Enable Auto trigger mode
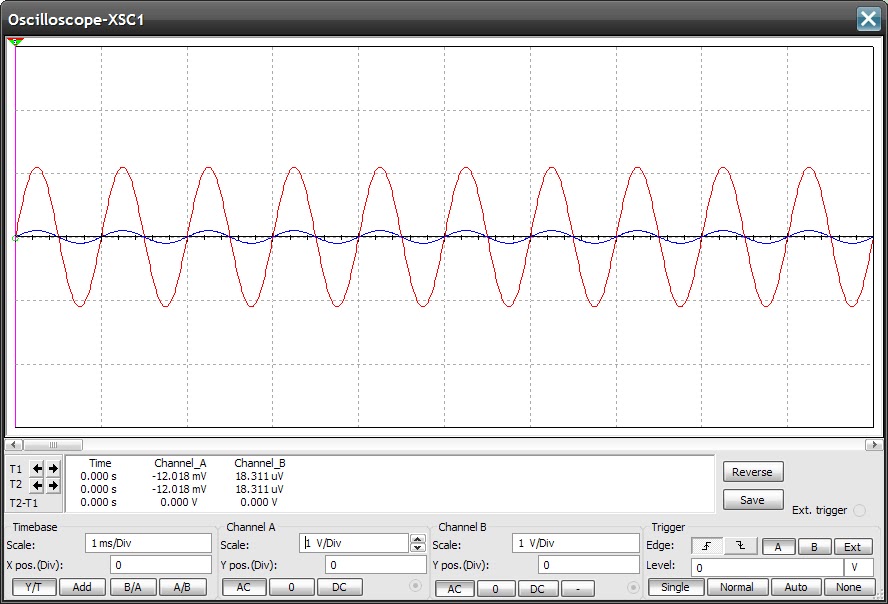The image size is (888, 604). pyautogui.click(x=796, y=587)
